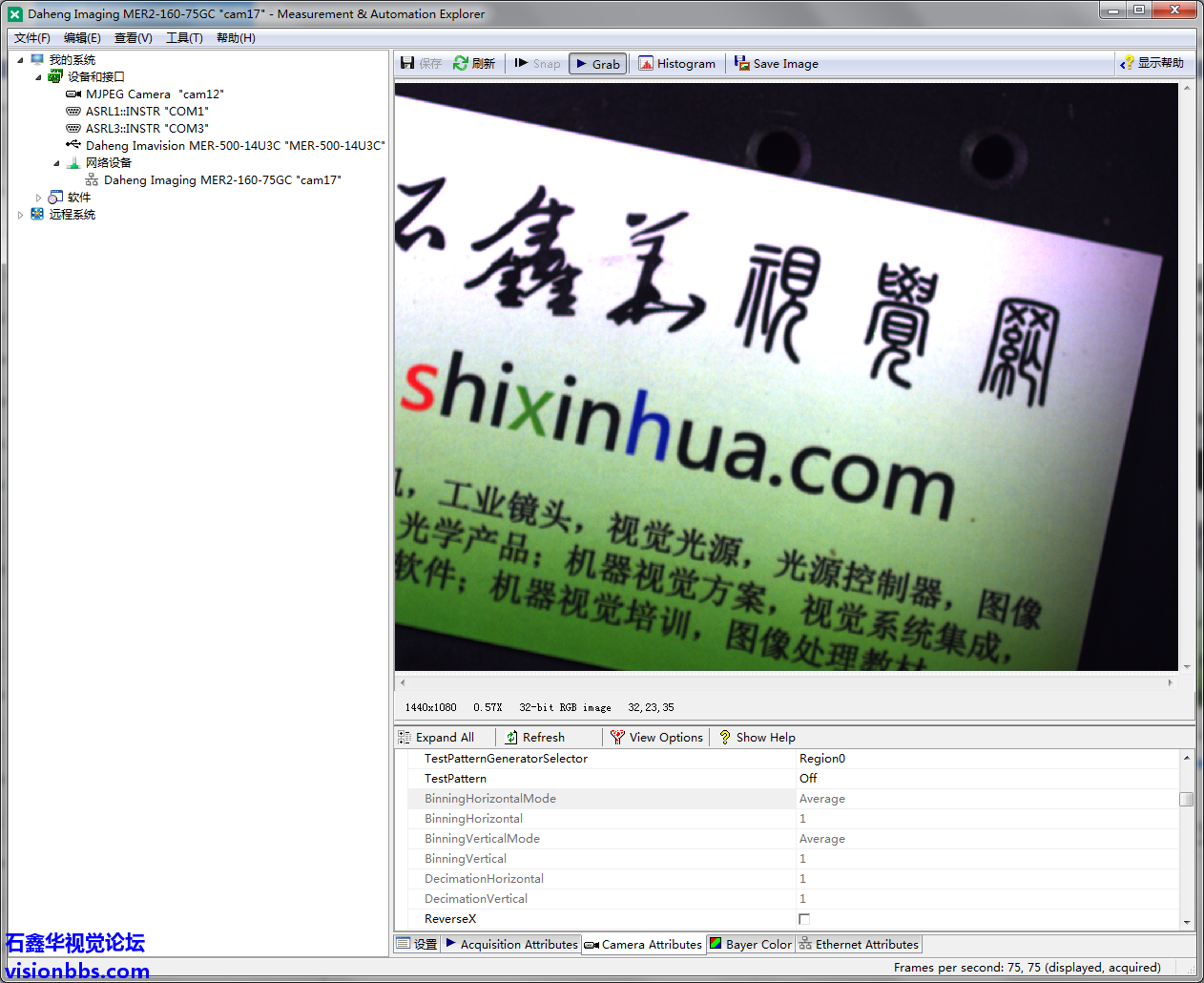Open the Histogram view icon
This screenshot has height=983, width=1204.
646,63
